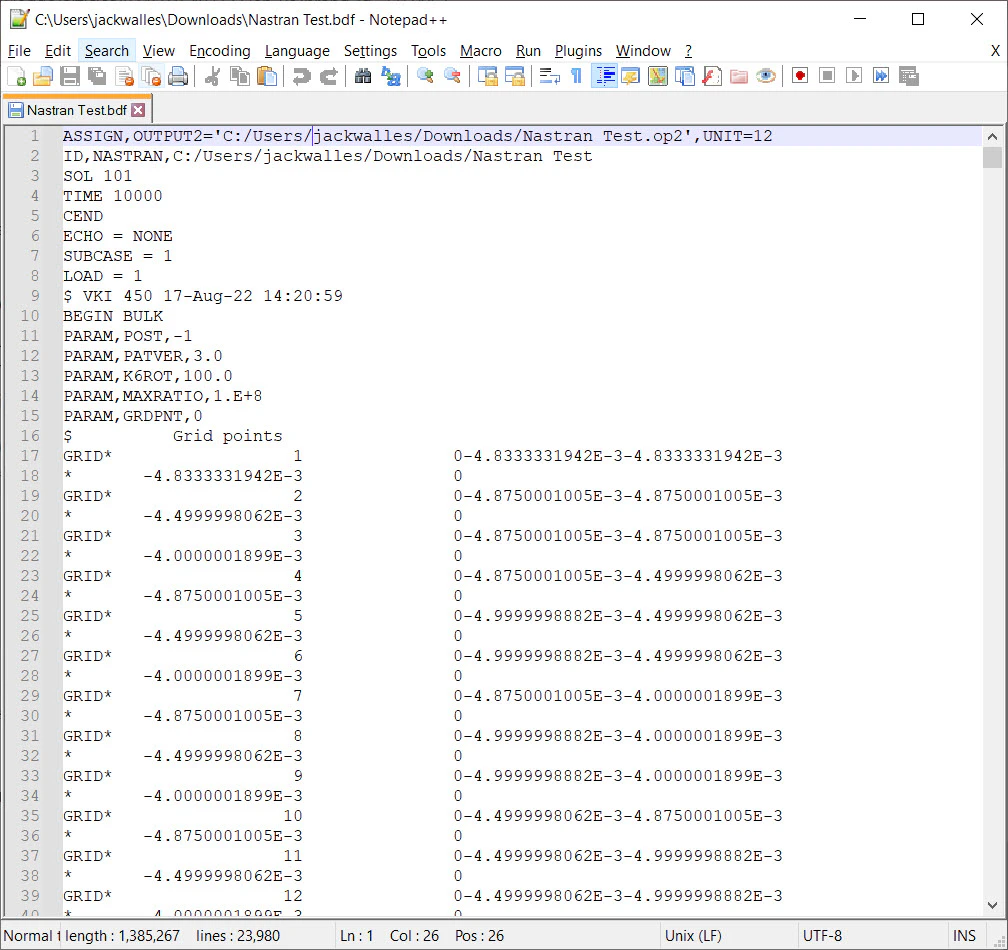This screenshot has width=1008, height=950.
Task: Select the Nastran Test.bdf tab
Action: point(70,111)
